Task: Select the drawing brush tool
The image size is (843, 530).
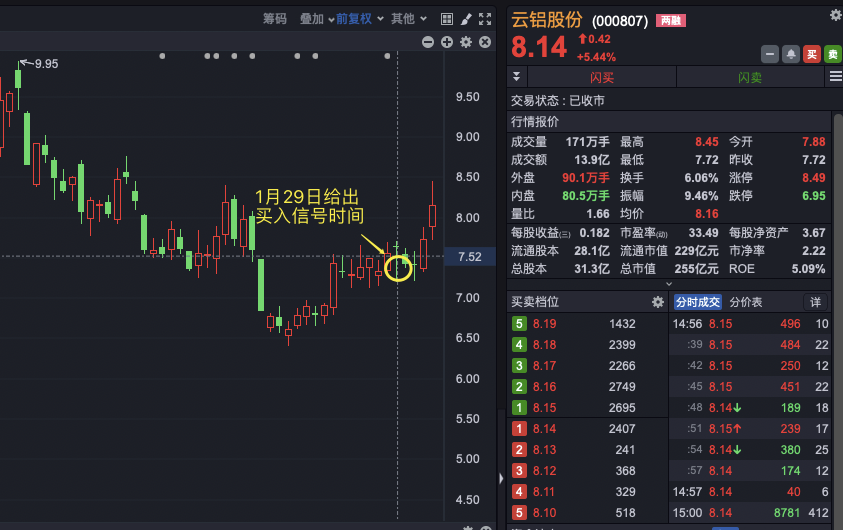Action: pyautogui.click(x=466, y=19)
